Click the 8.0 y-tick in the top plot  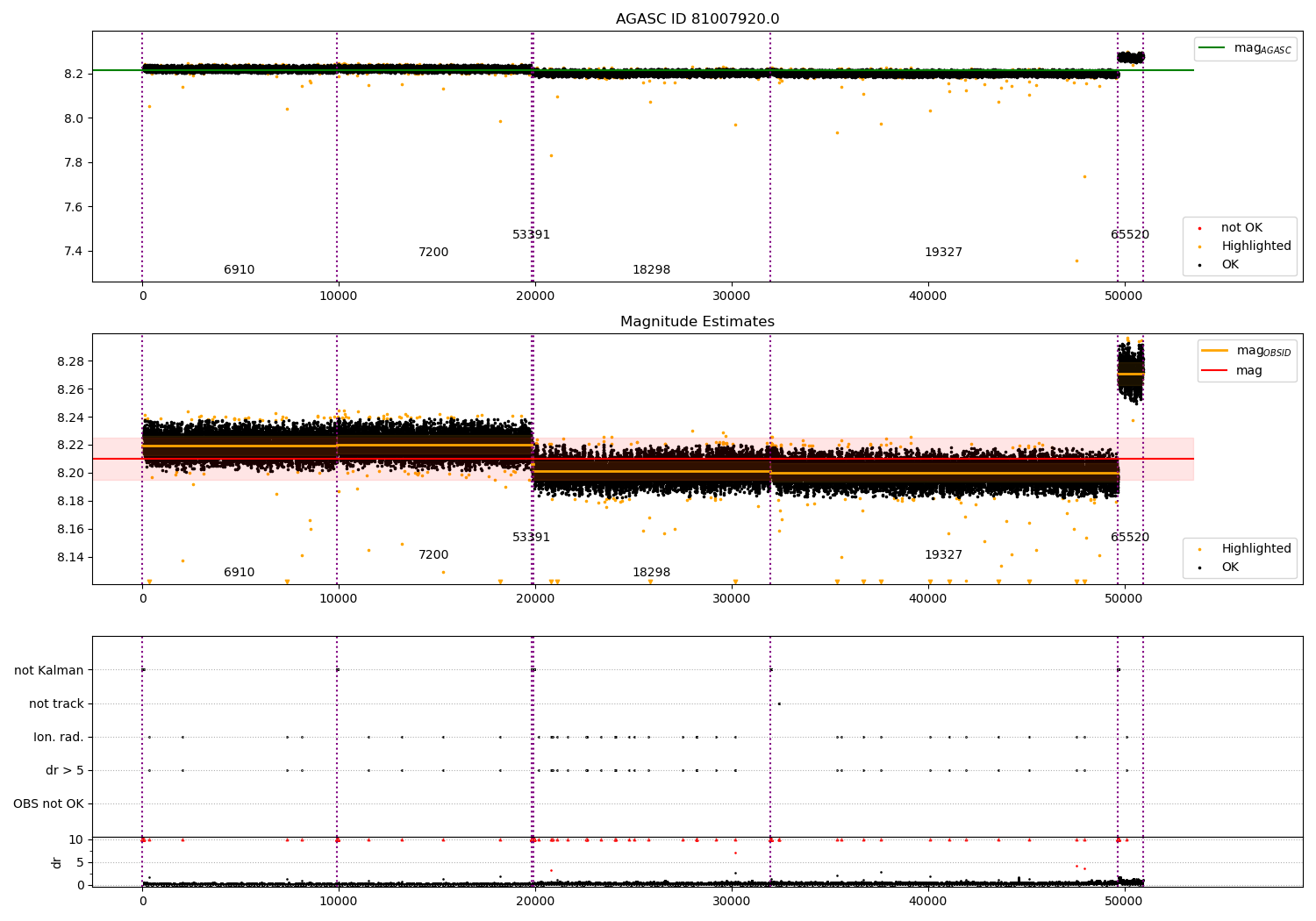[x=75, y=118]
